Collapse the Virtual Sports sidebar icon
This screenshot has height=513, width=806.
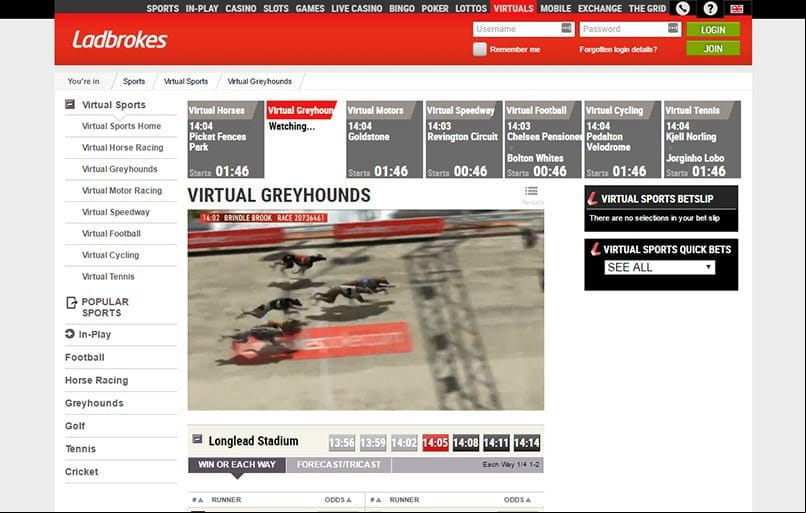(70, 104)
